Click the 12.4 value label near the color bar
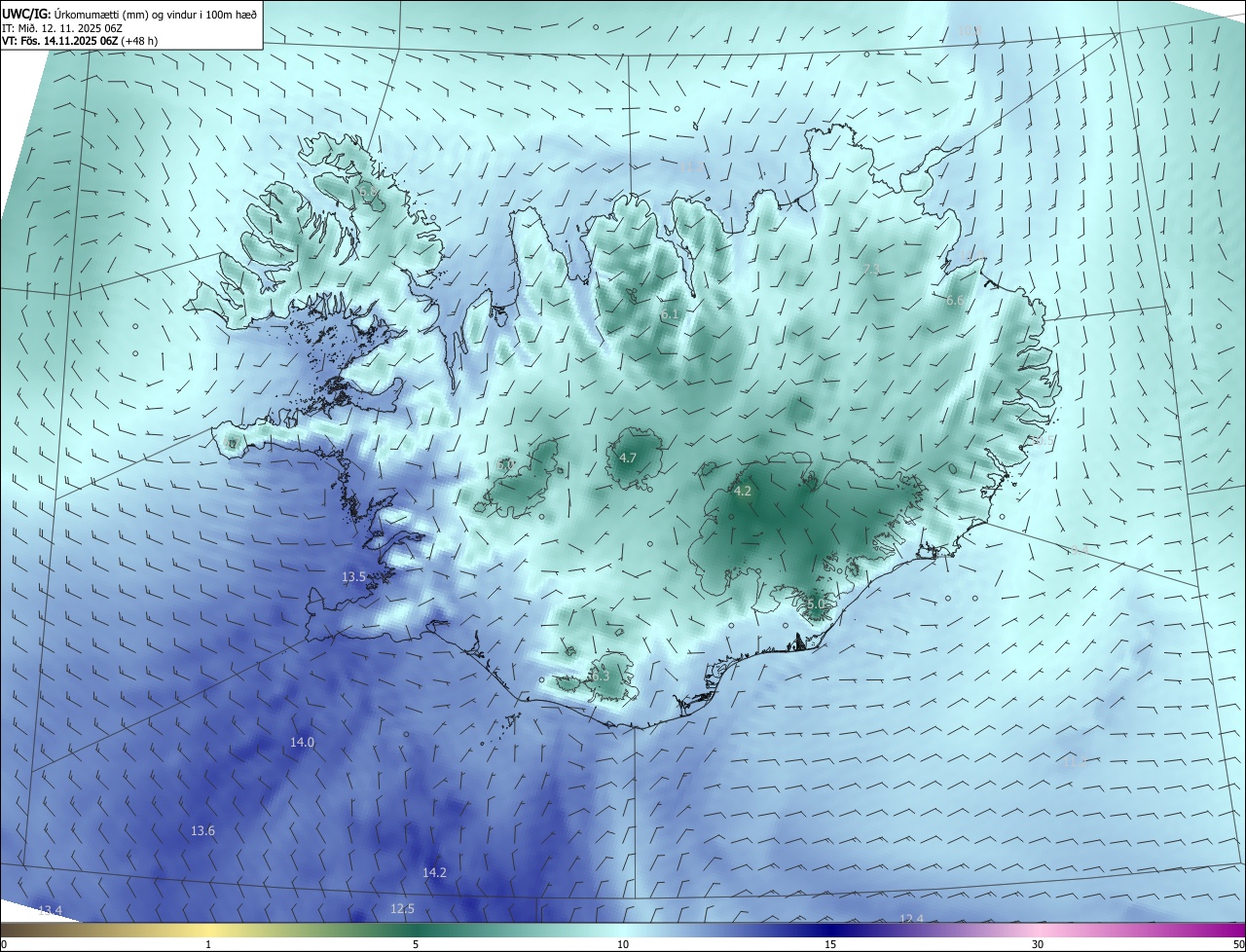 click(x=911, y=920)
